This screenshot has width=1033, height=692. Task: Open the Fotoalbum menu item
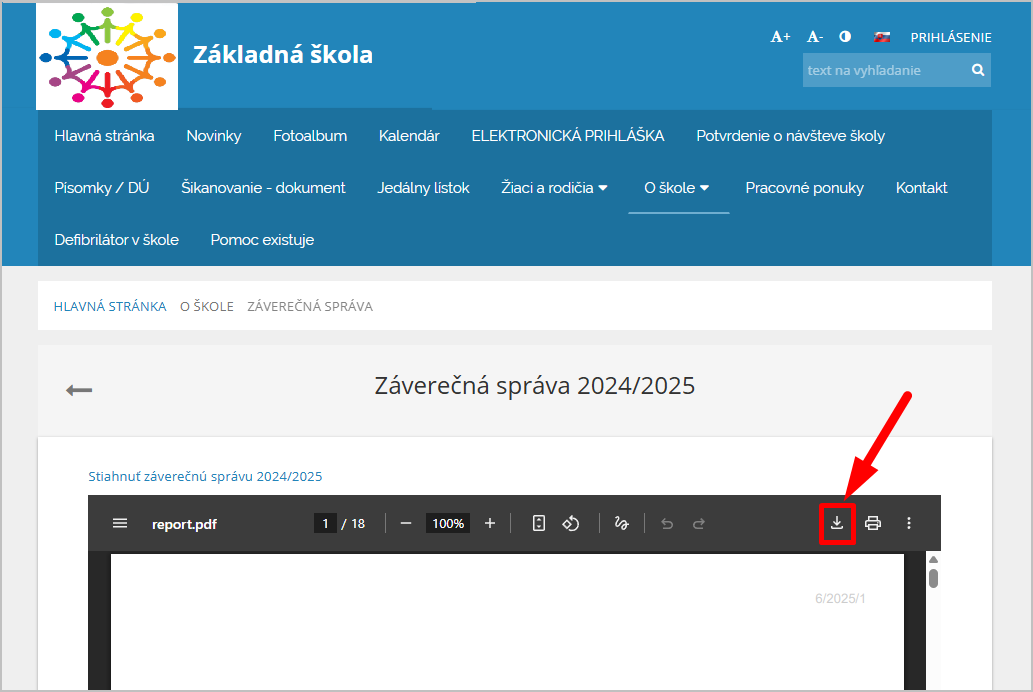point(310,136)
